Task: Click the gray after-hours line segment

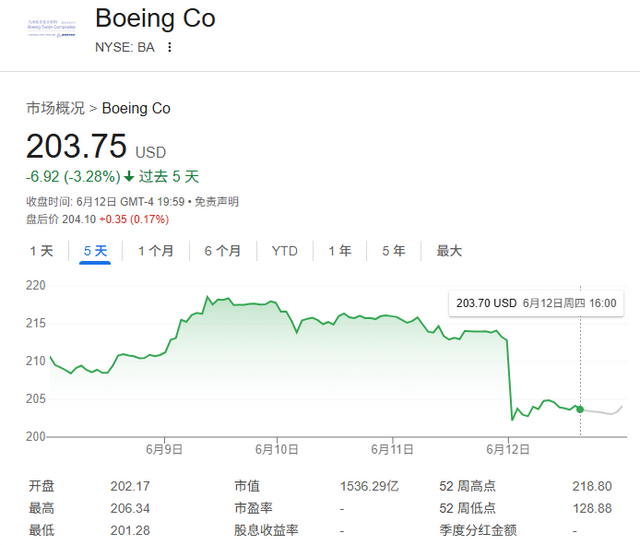Action: (604, 412)
